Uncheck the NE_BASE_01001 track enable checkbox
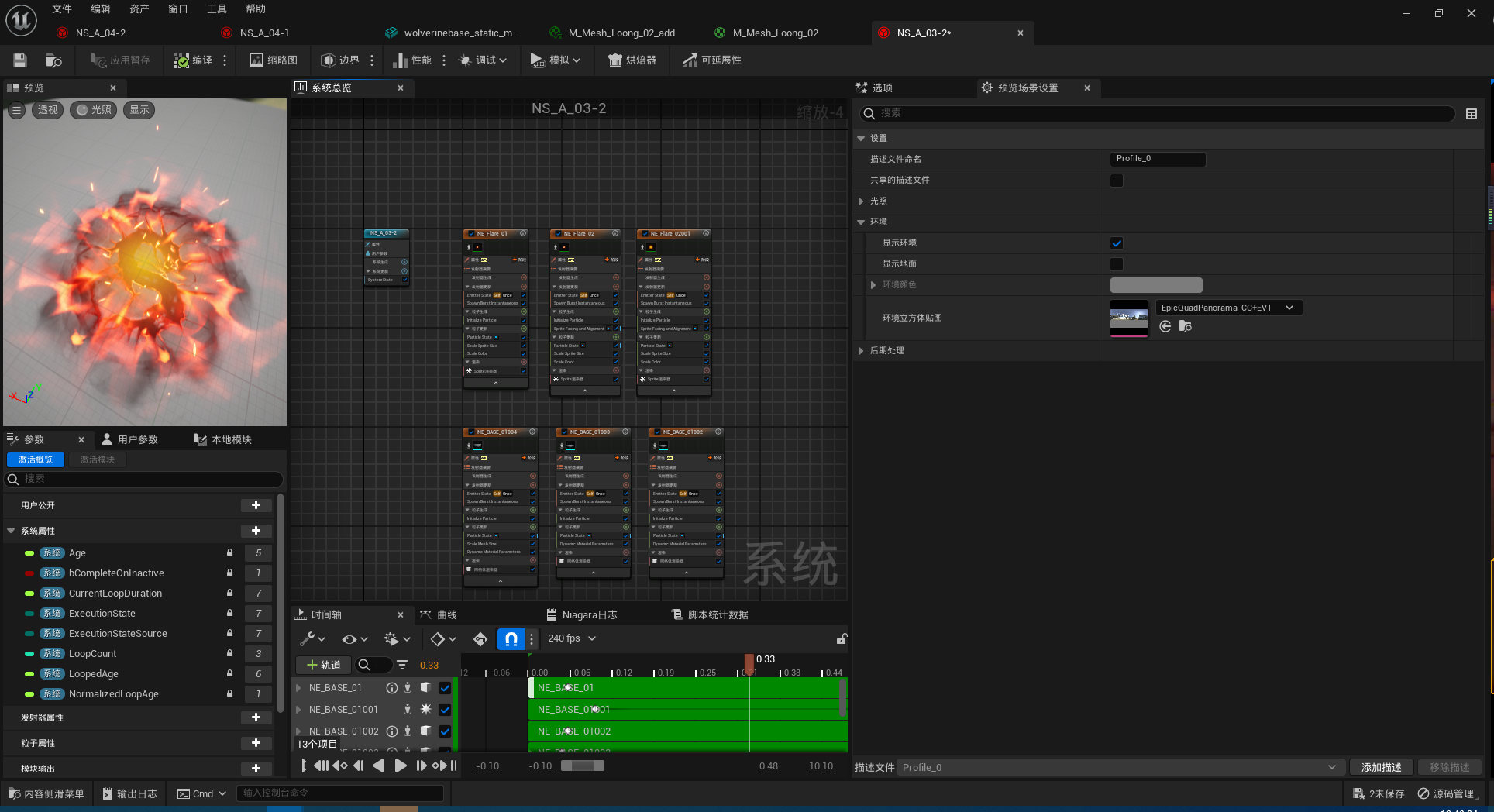The width and height of the screenshot is (1494, 812). coord(445,710)
